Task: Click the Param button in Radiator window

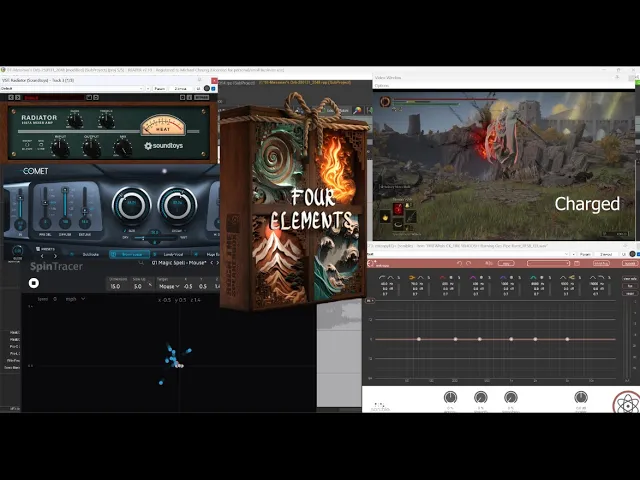Action: [160, 89]
